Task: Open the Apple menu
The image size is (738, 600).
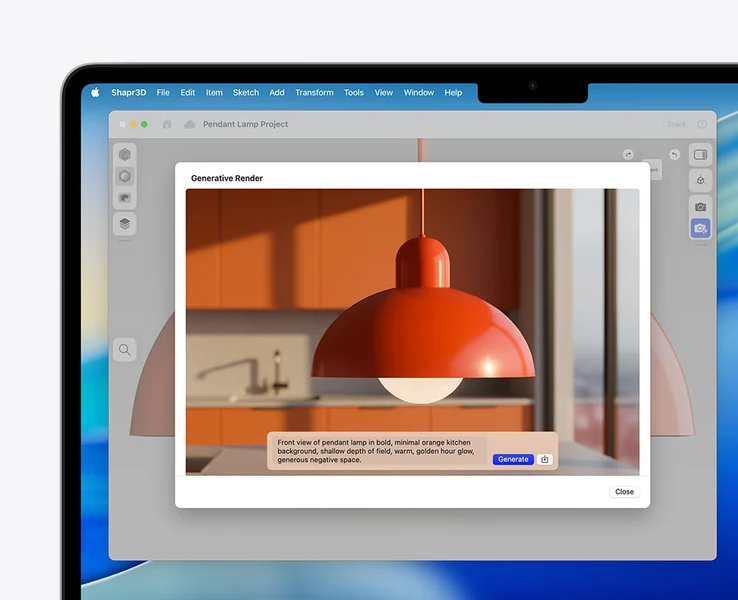Action: 95,92
